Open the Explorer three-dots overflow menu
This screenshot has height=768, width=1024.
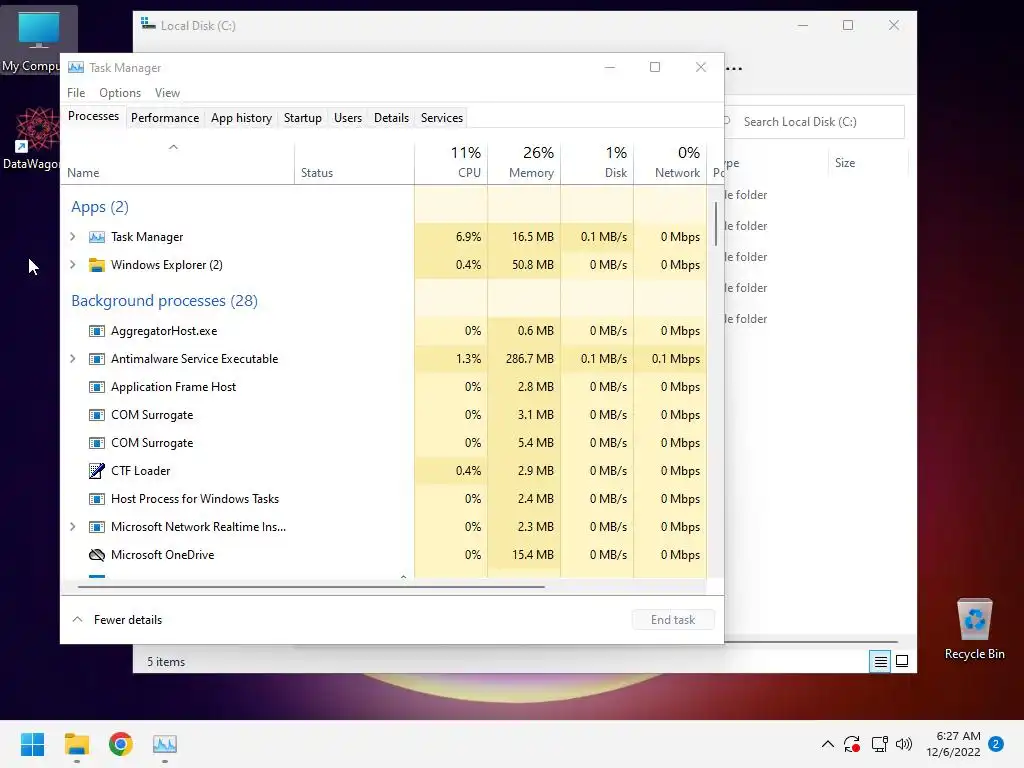pos(734,68)
